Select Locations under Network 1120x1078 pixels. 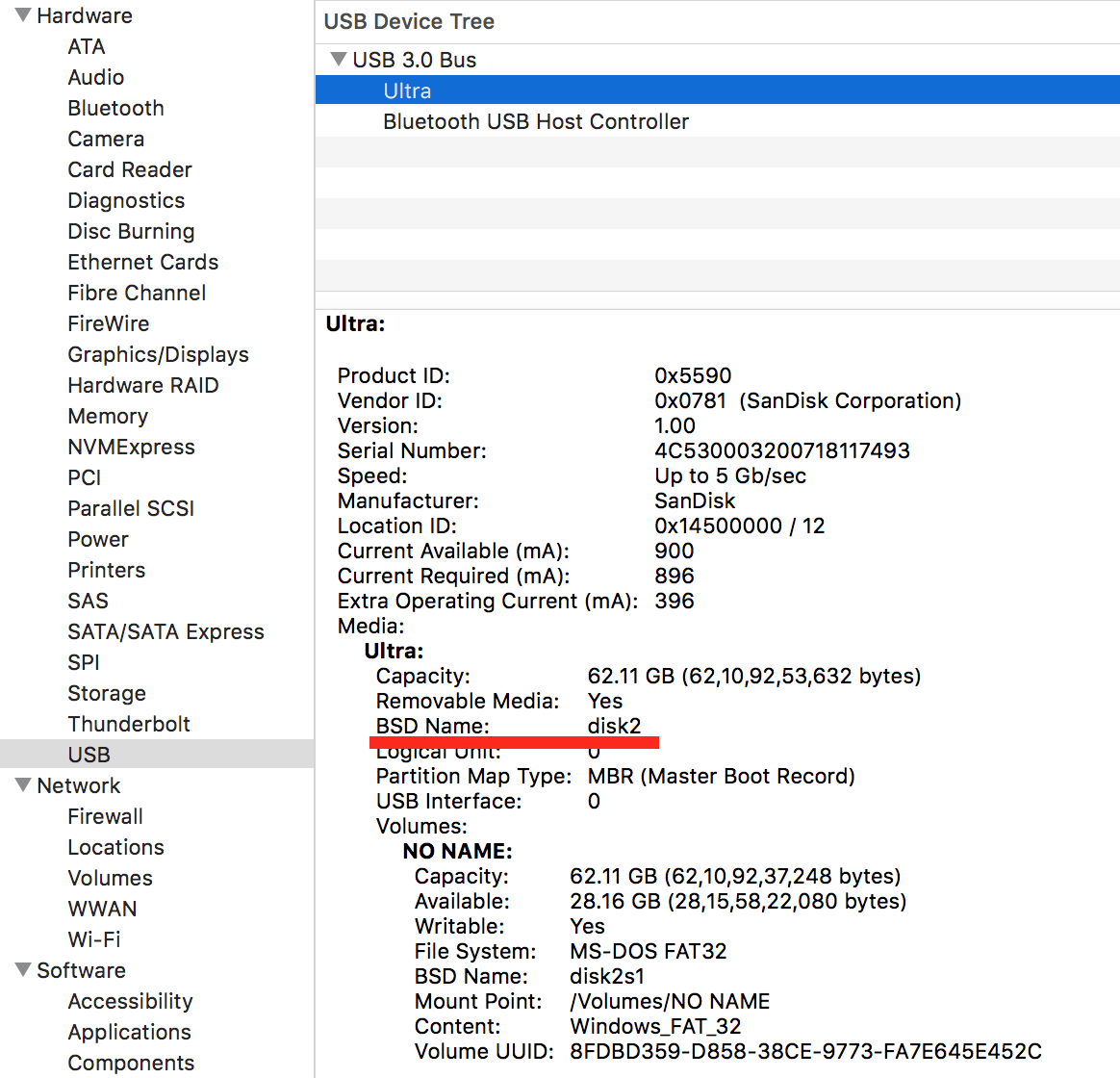click(115, 847)
